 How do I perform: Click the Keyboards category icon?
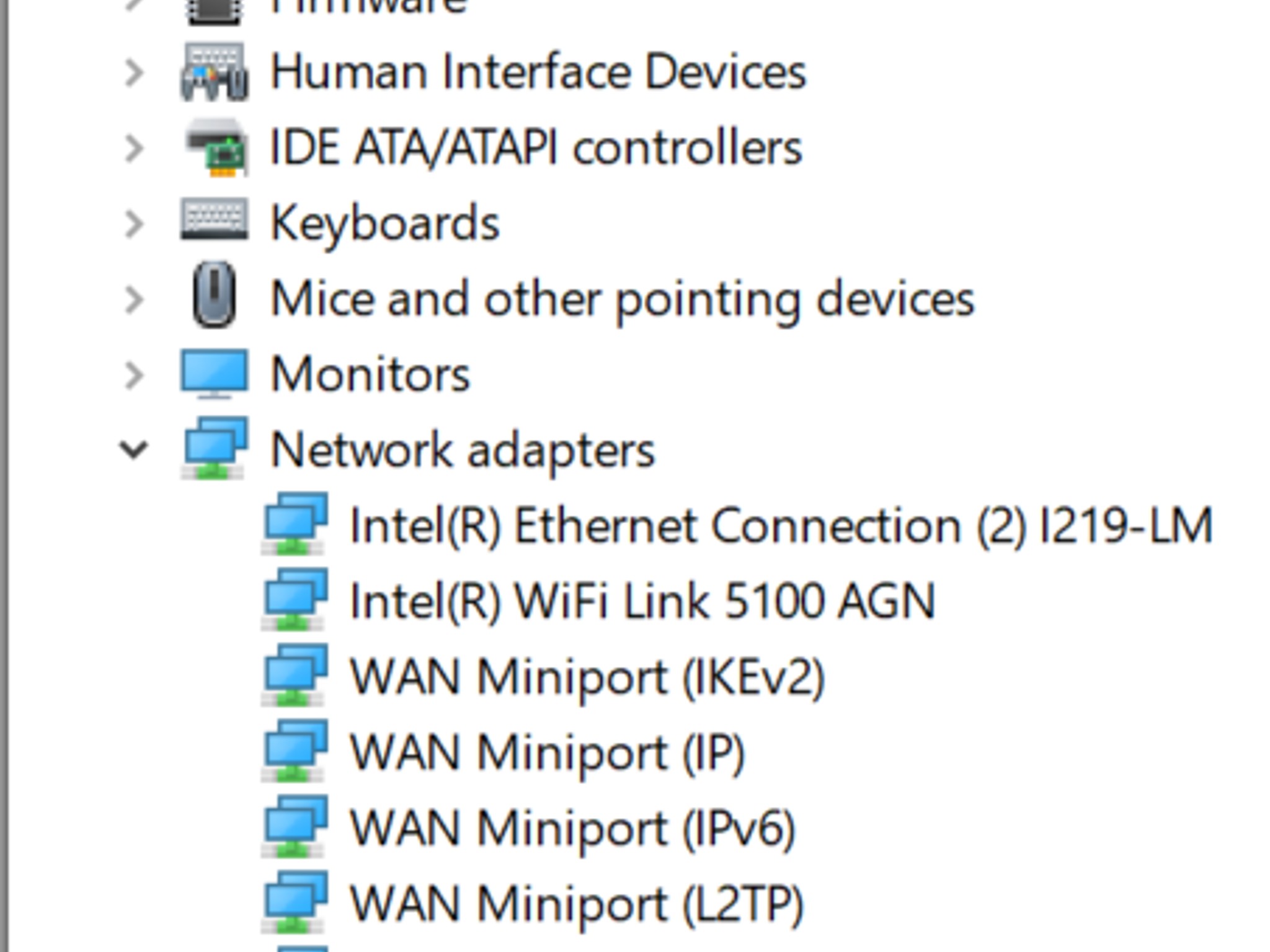click(215, 219)
